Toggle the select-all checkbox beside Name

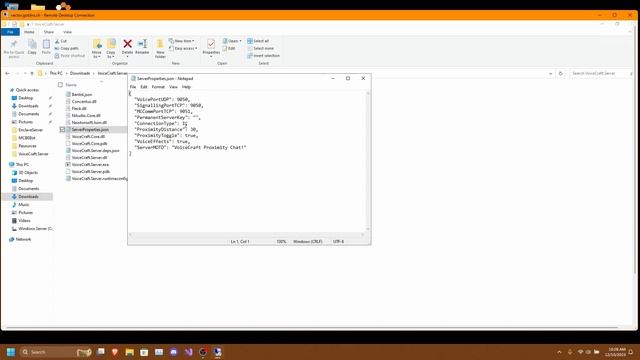coord(60,85)
